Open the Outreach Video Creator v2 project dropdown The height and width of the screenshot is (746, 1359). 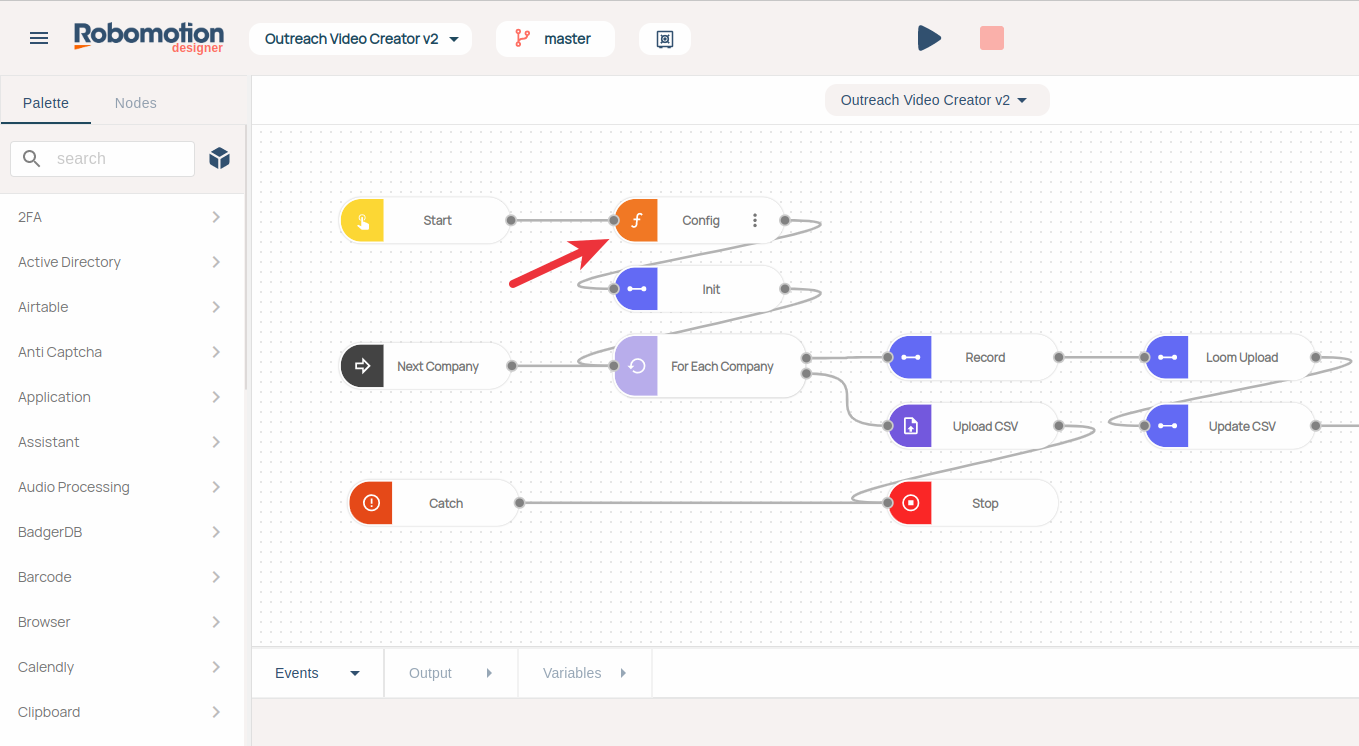click(x=361, y=39)
